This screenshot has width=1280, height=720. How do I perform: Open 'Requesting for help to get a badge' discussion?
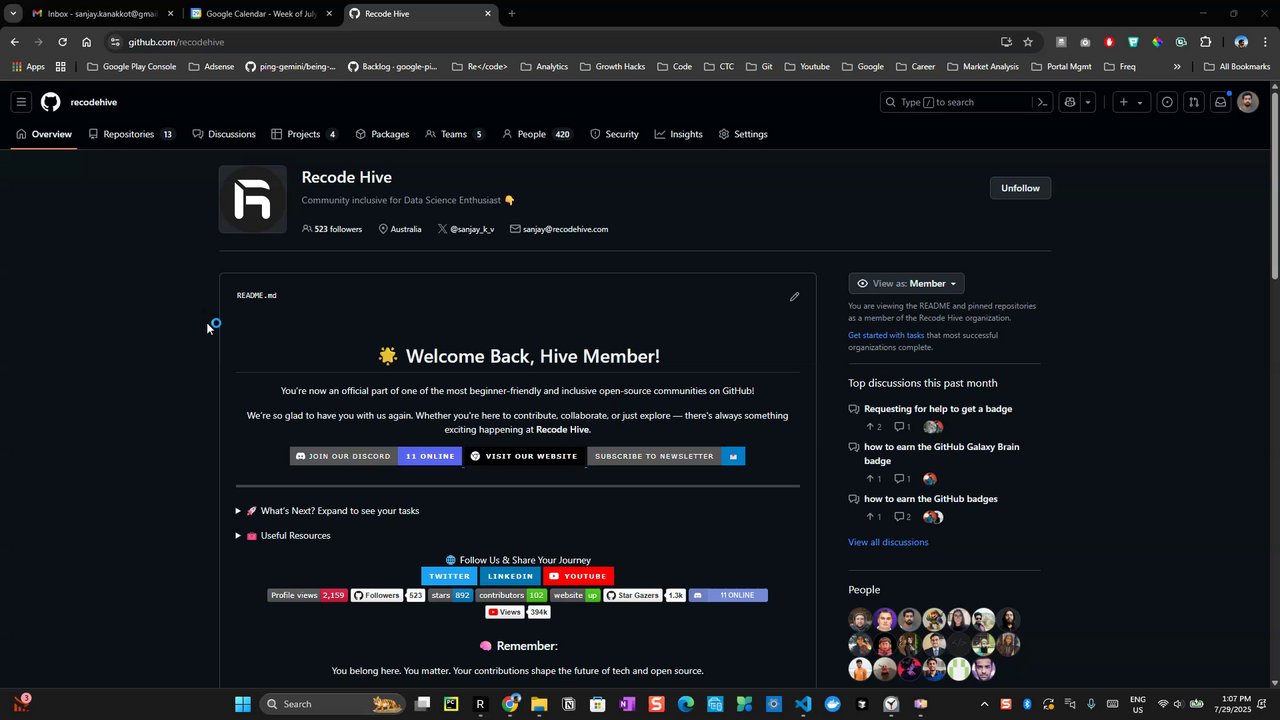coord(938,409)
